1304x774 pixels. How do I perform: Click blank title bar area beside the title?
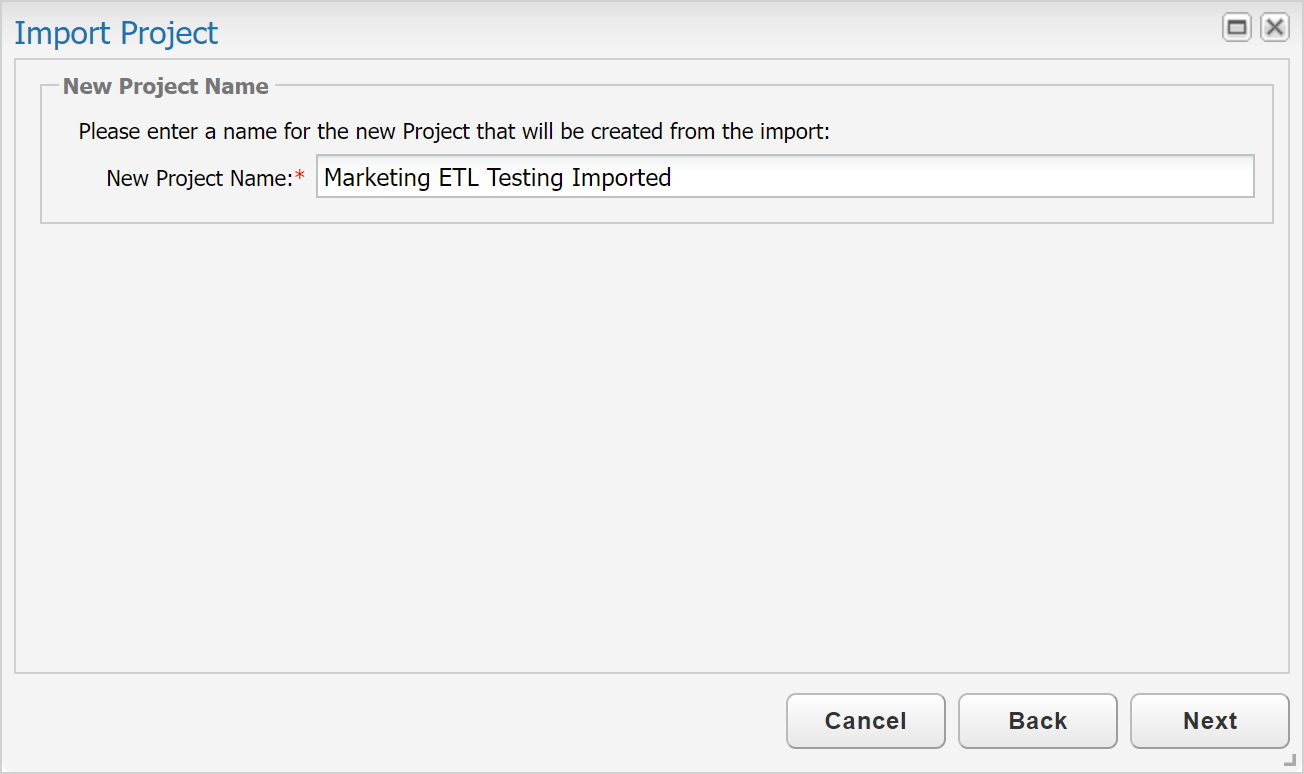coord(700,30)
